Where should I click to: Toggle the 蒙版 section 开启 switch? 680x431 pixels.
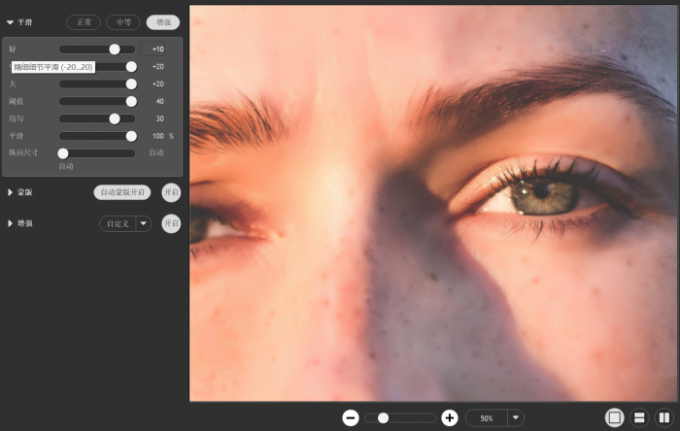[x=171, y=192]
